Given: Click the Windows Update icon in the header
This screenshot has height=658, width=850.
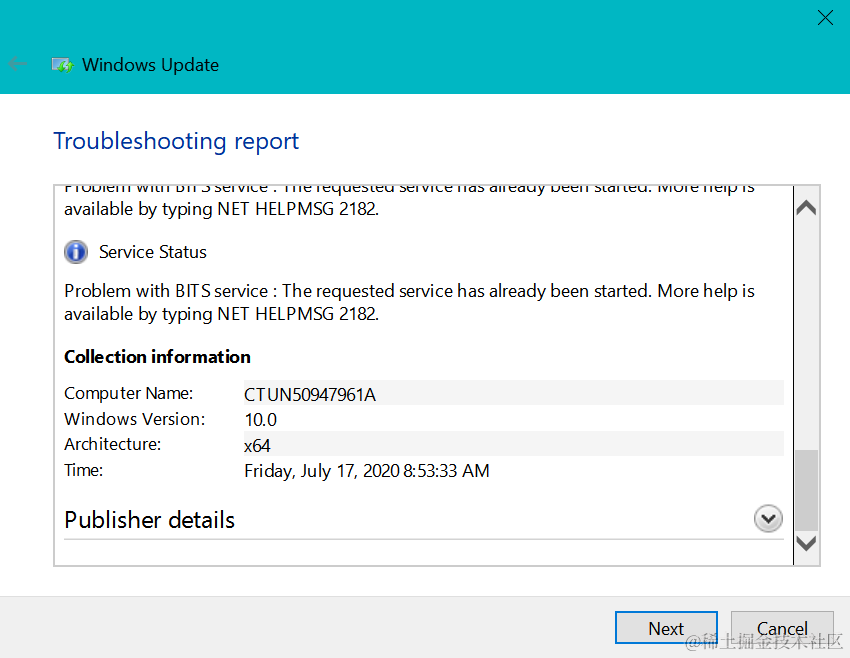Looking at the screenshot, I should click(62, 65).
